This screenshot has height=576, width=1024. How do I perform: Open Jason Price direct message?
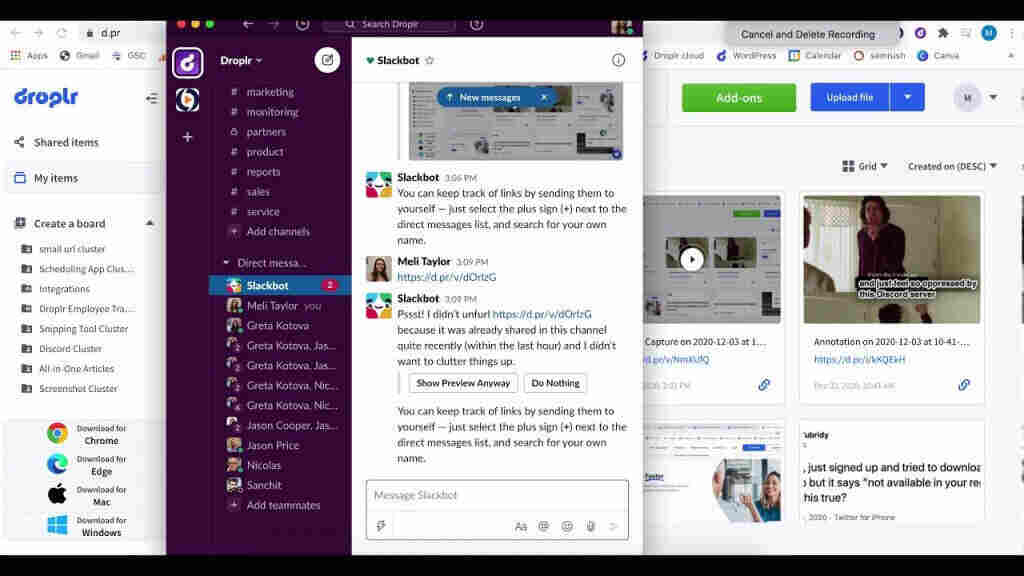pyautogui.click(x=272, y=445)
